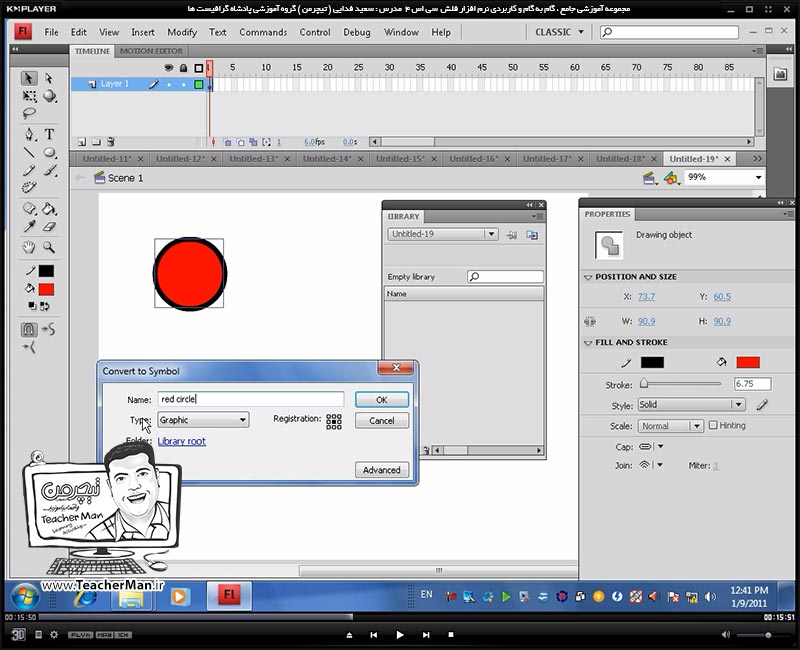The image size is (800, 650).
Task: Click Edit Symbols icon above stage
Action: click(671, 178)
